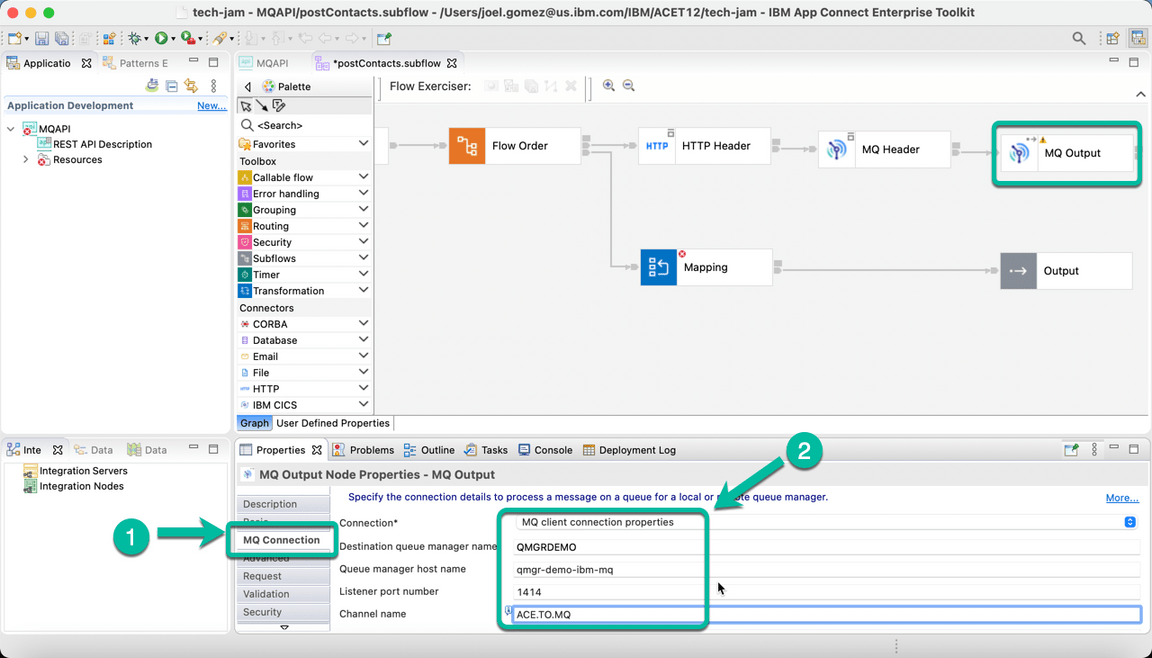Click the New link in Application Development
This screenshot has height=658, width=1152.
click(211, 105)
